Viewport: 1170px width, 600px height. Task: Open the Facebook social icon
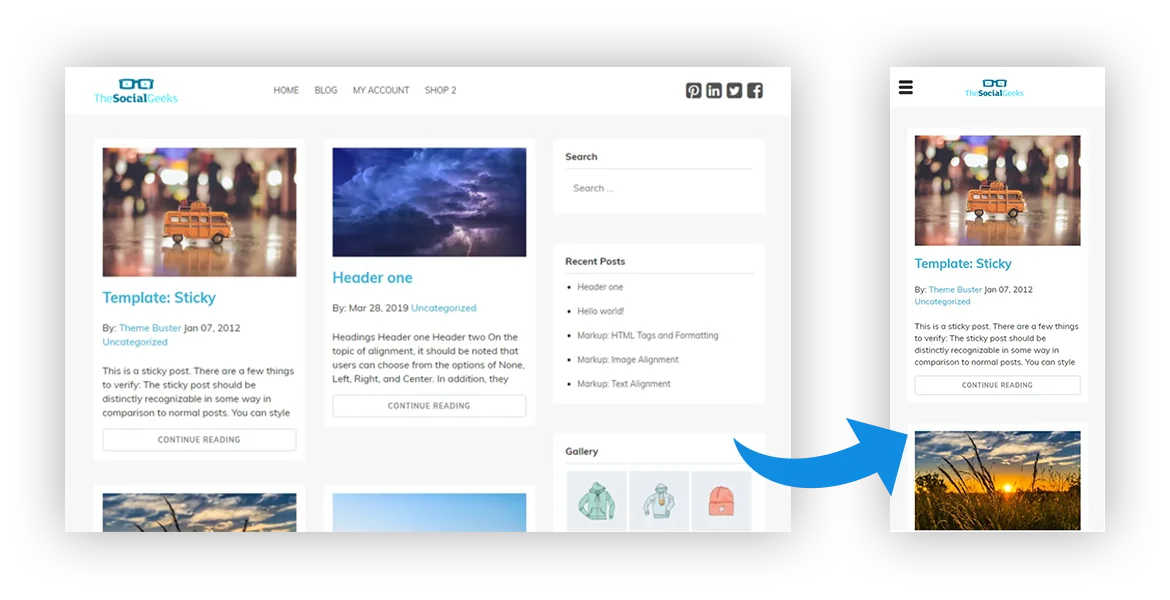click(755, 90)
